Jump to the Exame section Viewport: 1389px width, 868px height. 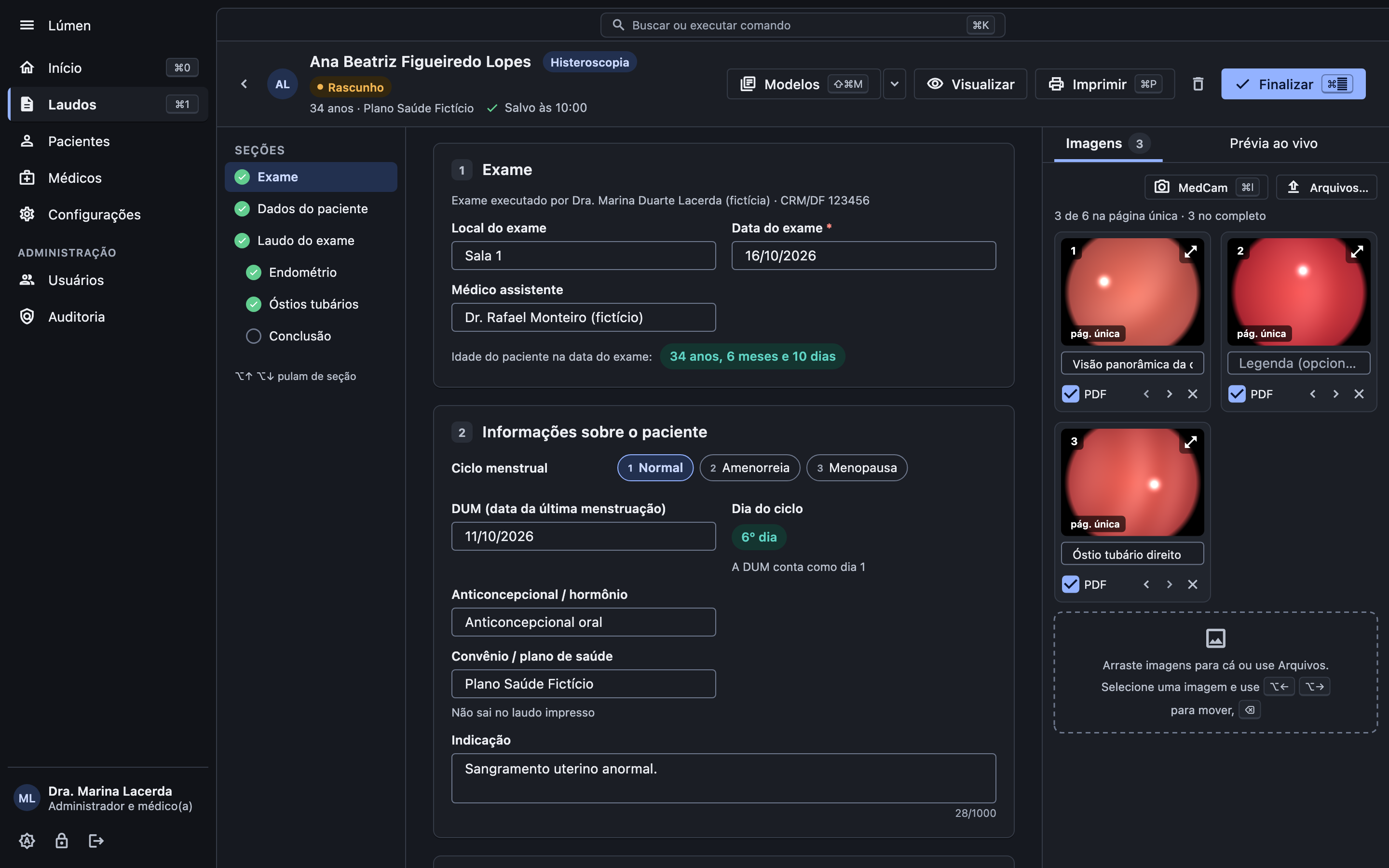311,177
